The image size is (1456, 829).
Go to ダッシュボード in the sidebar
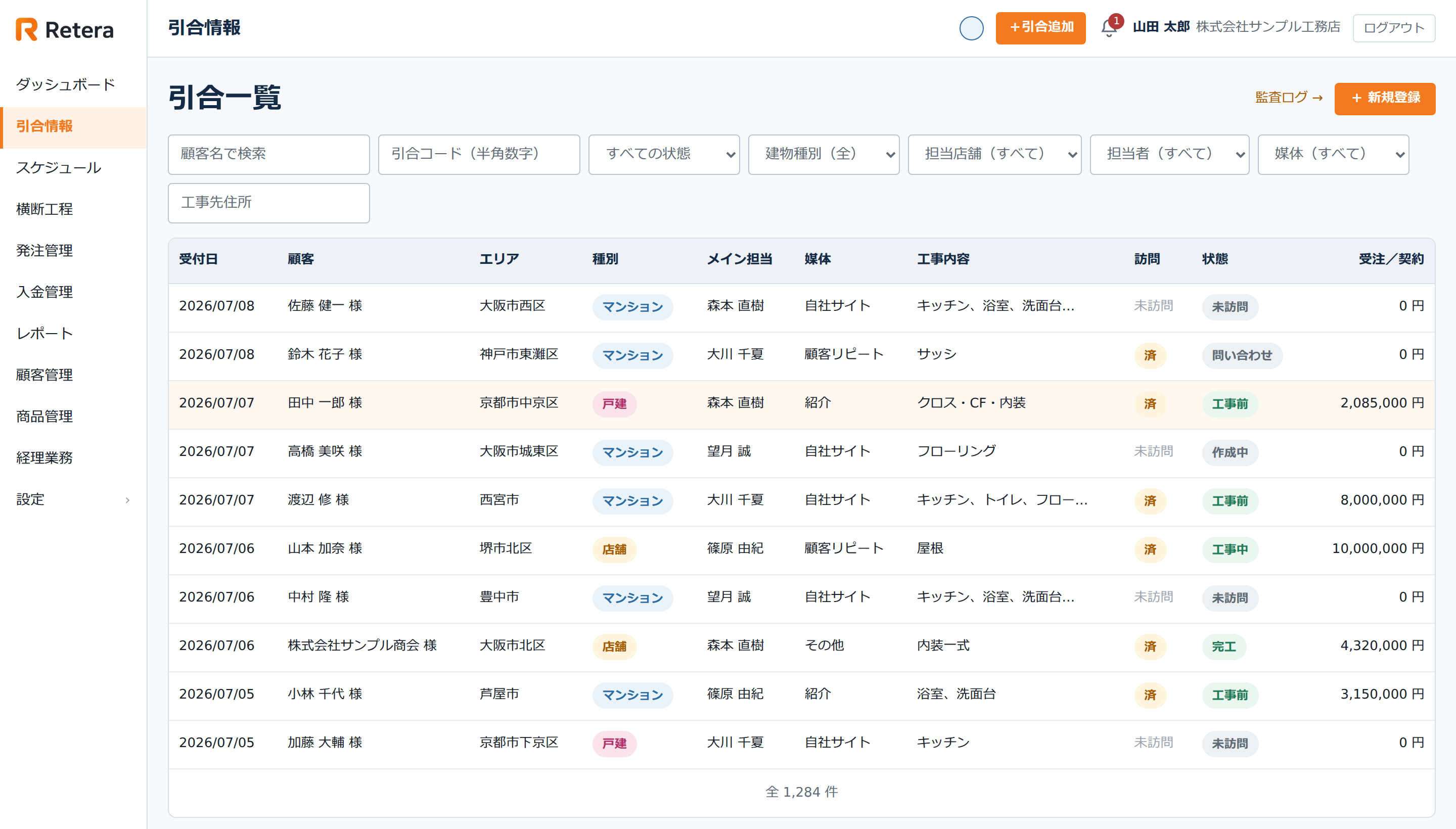tap(73, 85)
